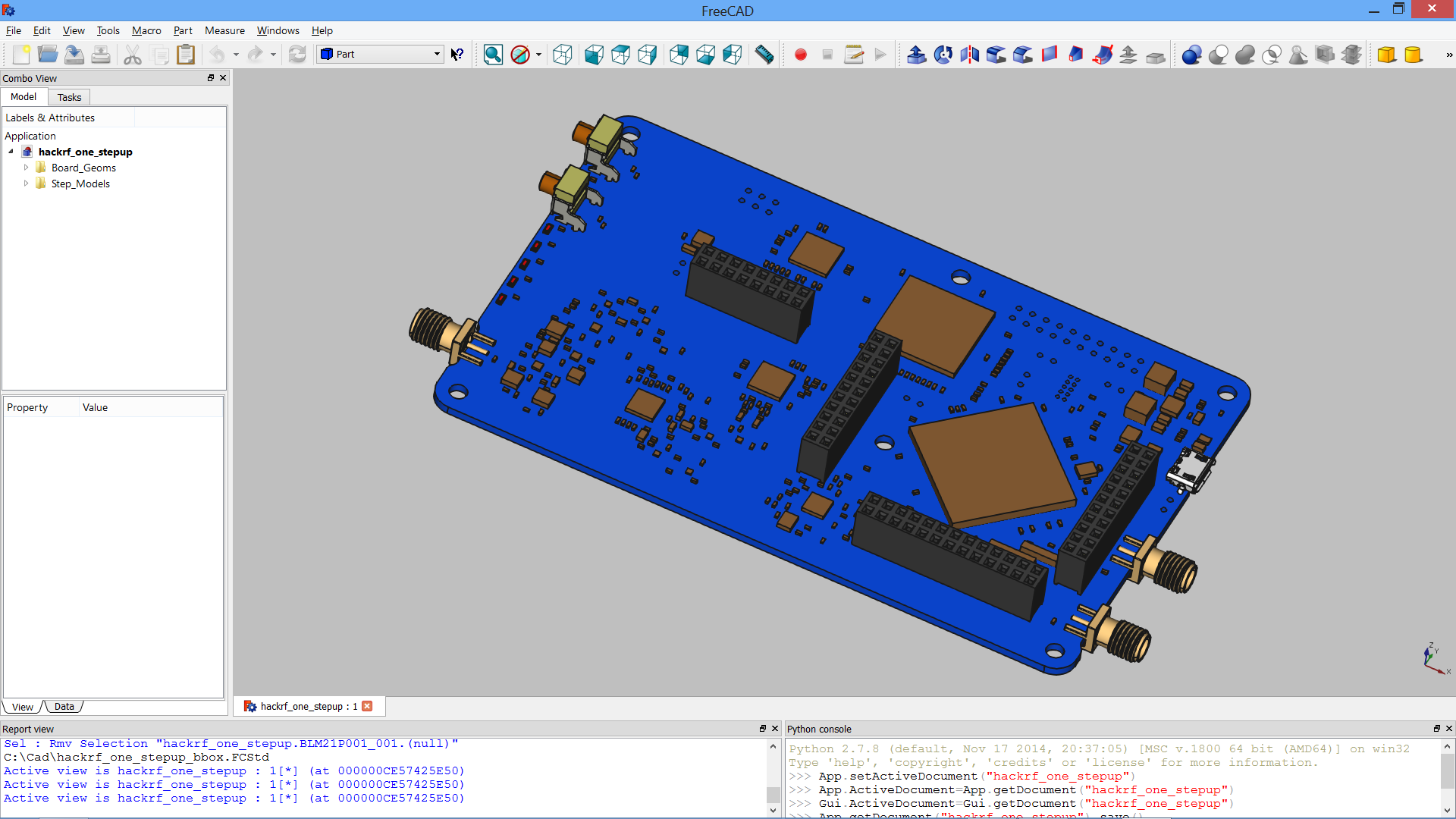This screenshot has width=1456, height=819.
Task: Close the hackrf_one_stepup document tab
Action: [367, 706]
